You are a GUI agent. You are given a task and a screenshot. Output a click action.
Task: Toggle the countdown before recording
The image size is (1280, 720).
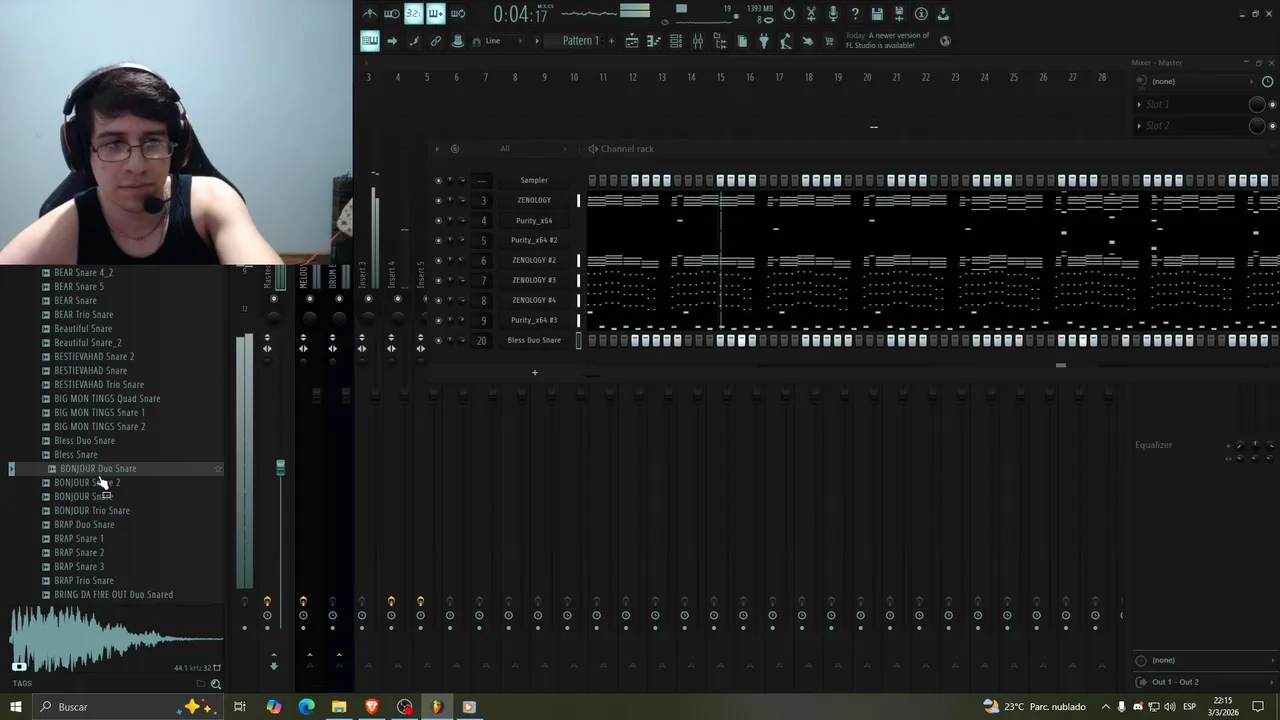pyautogui.click(x=414, y=14)
